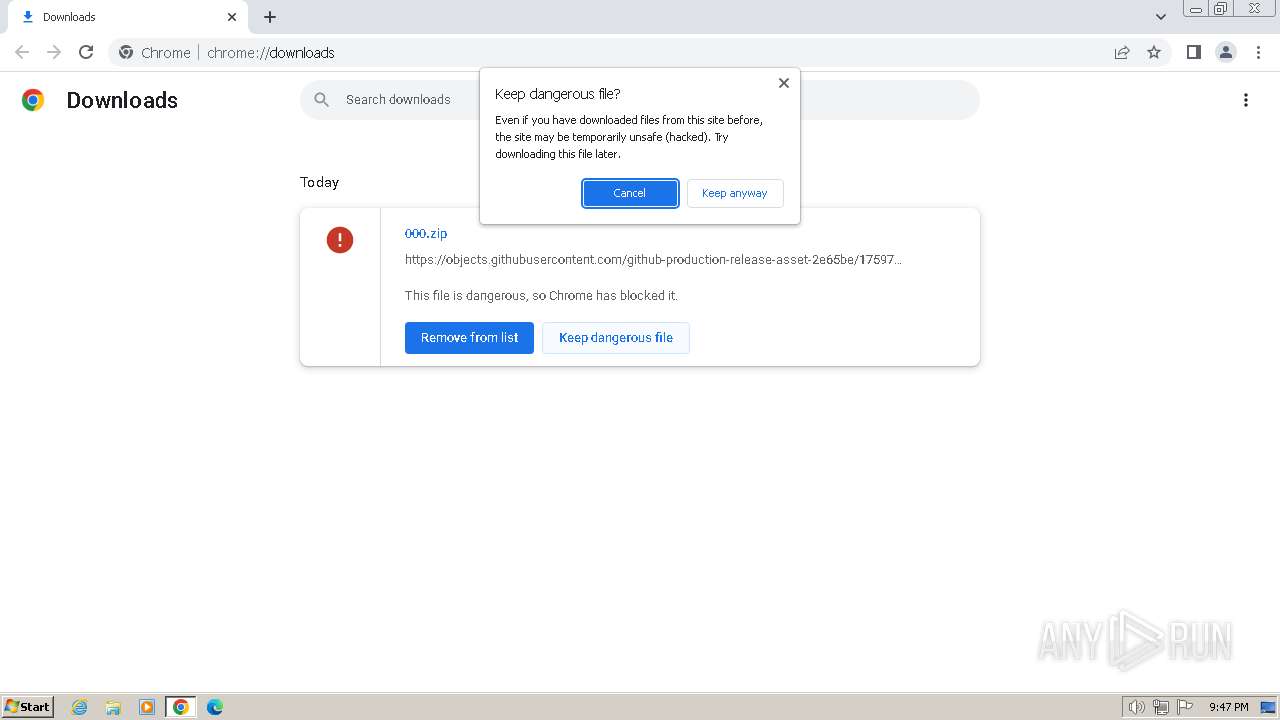1280x720 pixels.
Task: Click the 9:47 PM system clock
Action: [1229, 707]
